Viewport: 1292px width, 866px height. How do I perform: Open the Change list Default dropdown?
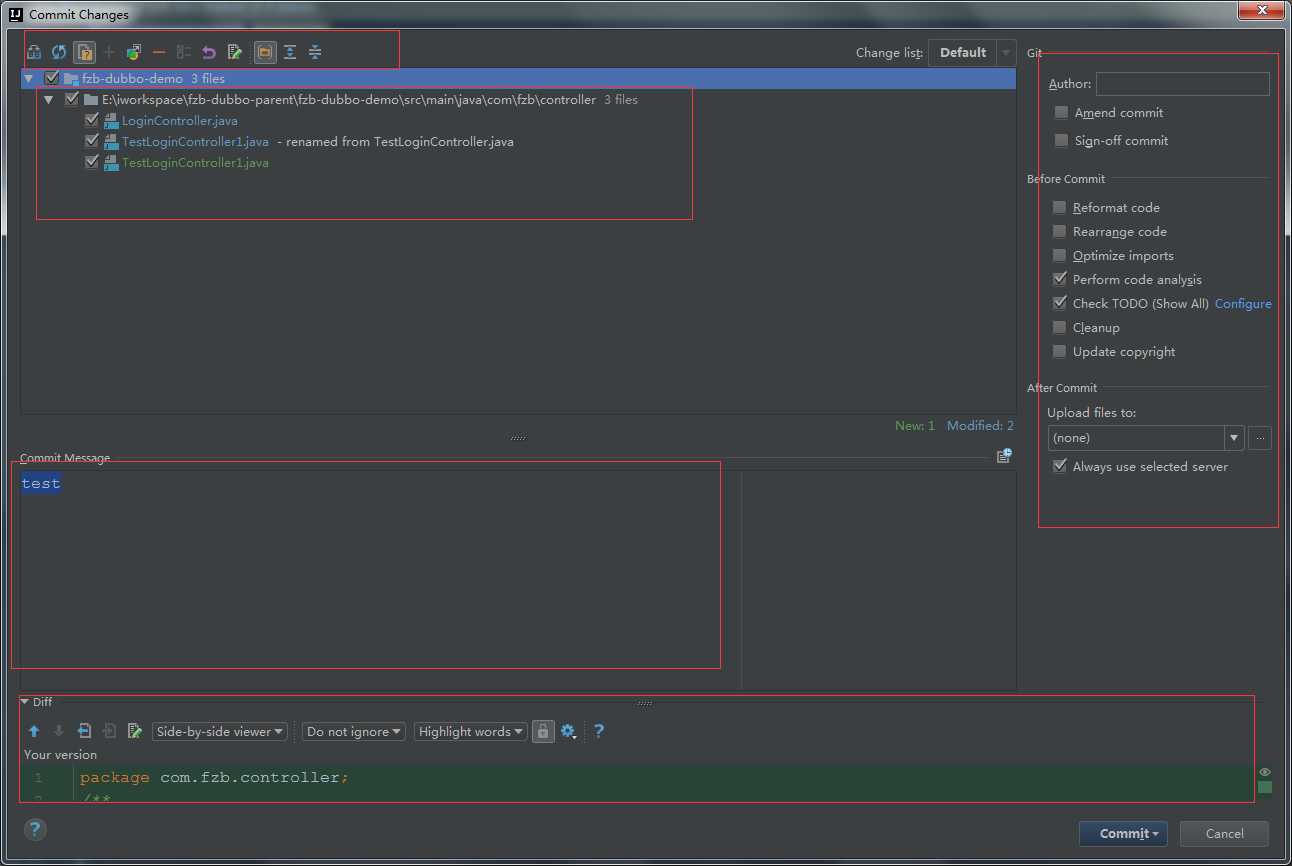tap(972, 52)
